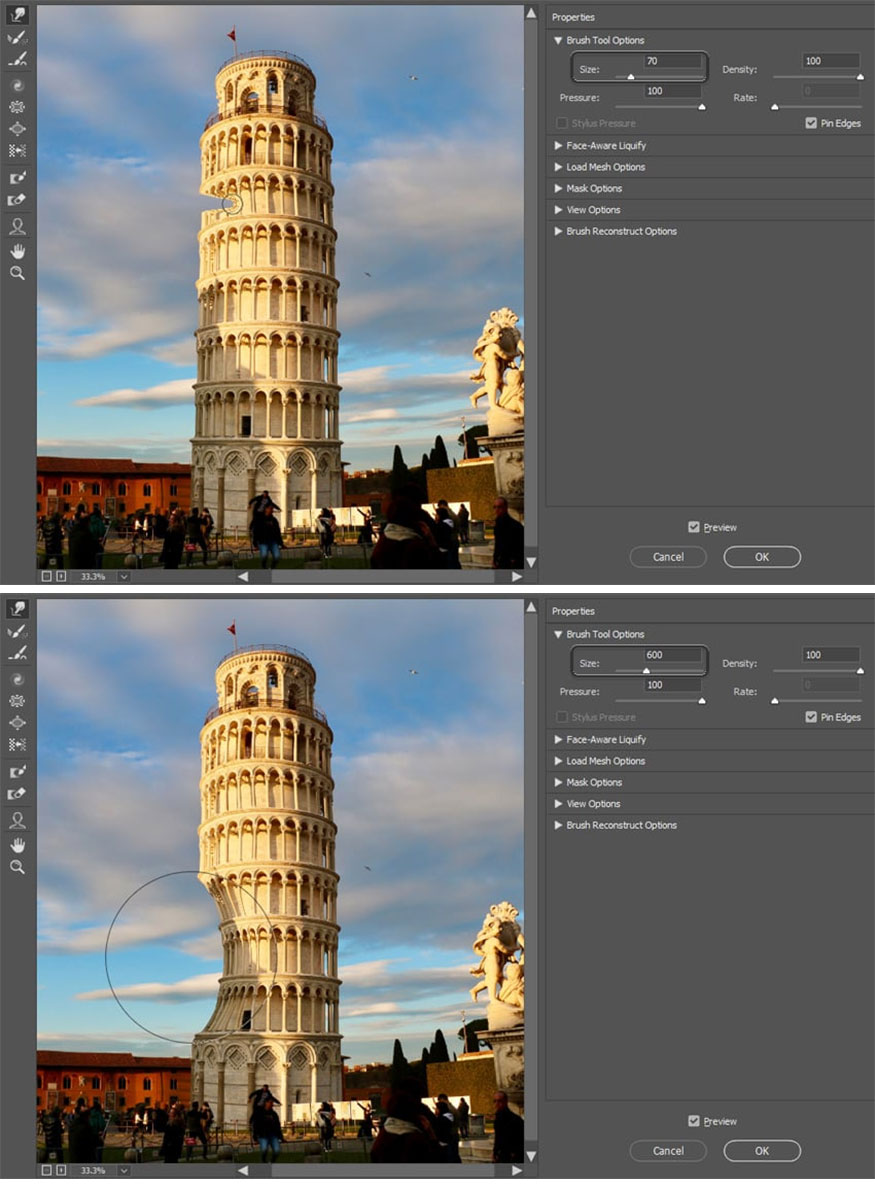
Task: Pick the Bloat tool in upper dialog
Action: tap(17, 129)
